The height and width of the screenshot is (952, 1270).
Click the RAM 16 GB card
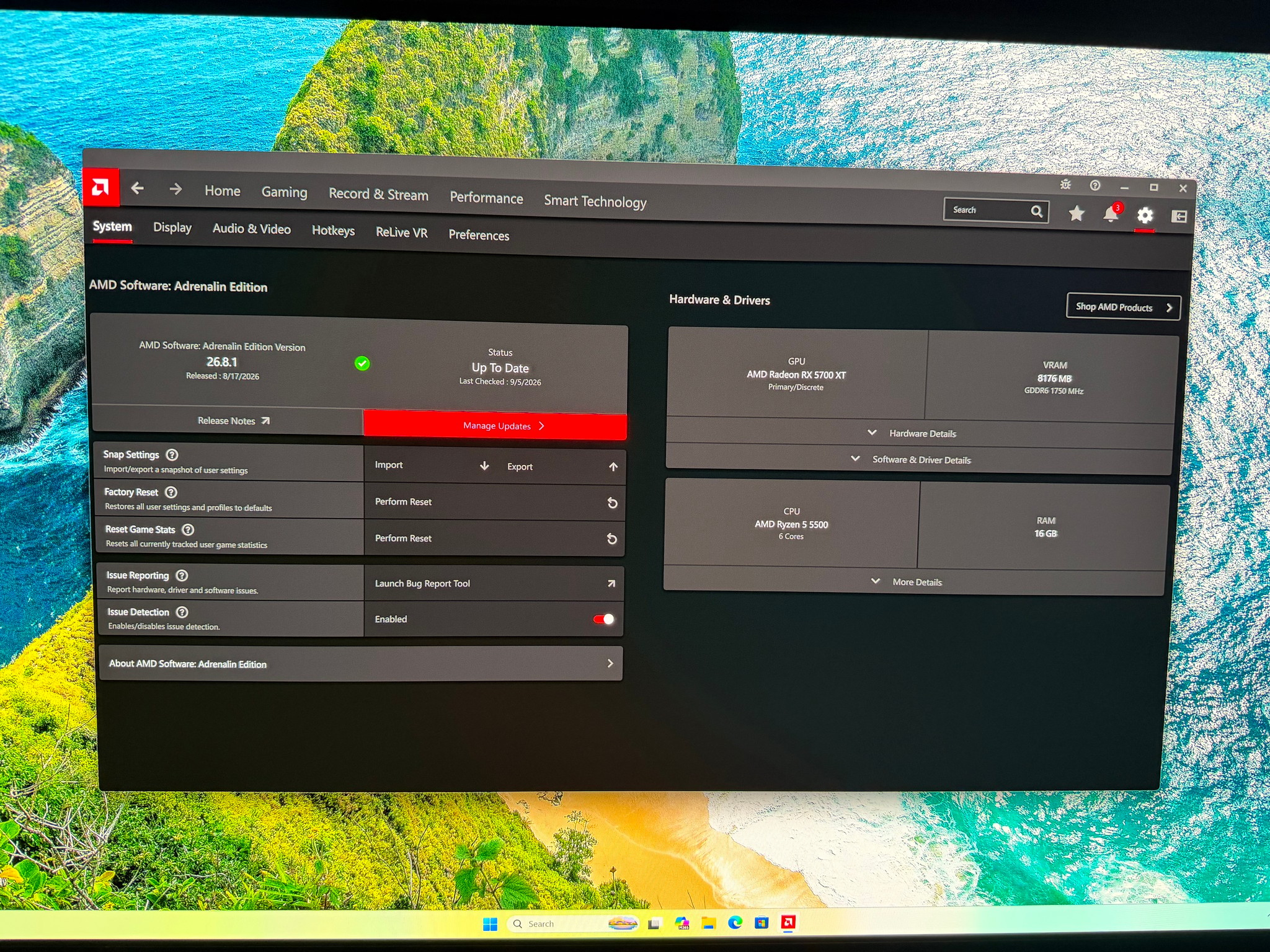[x=1044, y=527]
